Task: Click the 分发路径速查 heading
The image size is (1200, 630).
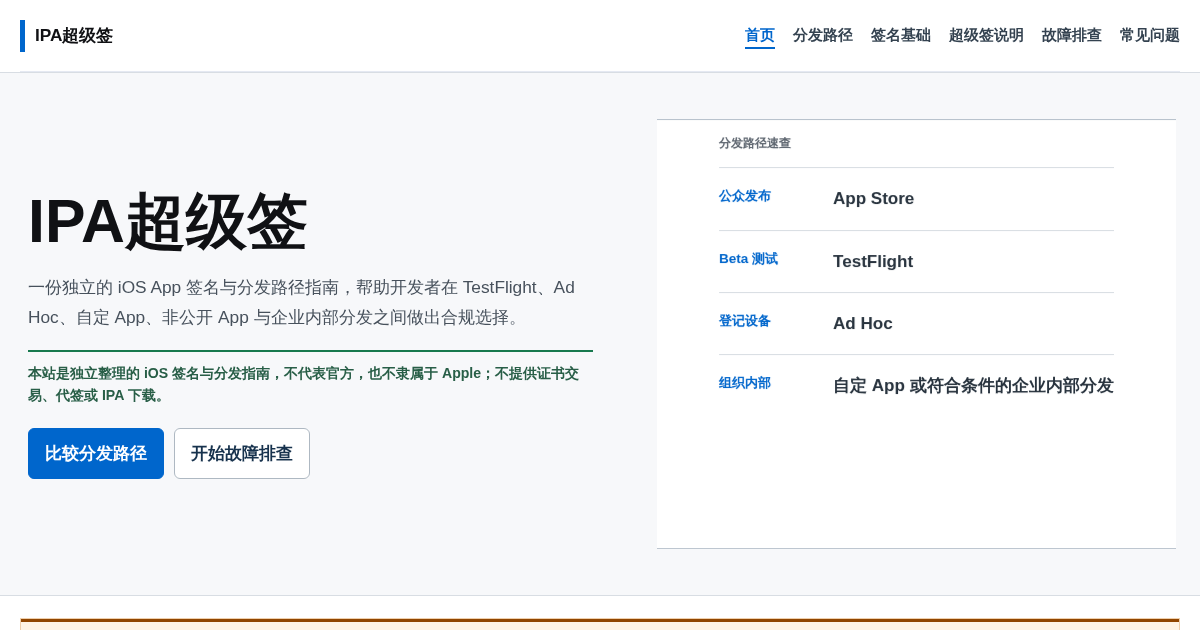Action: 755,143
